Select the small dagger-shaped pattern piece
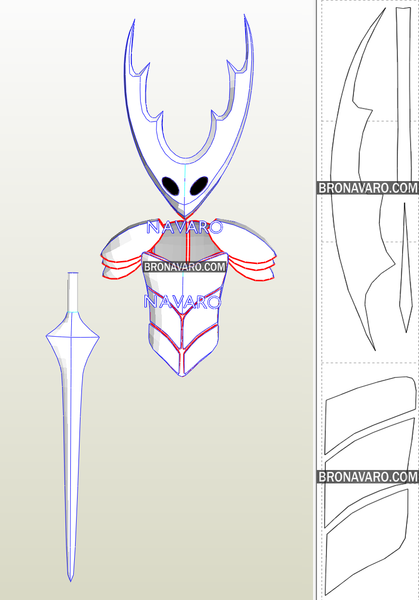 pos(405,268)
